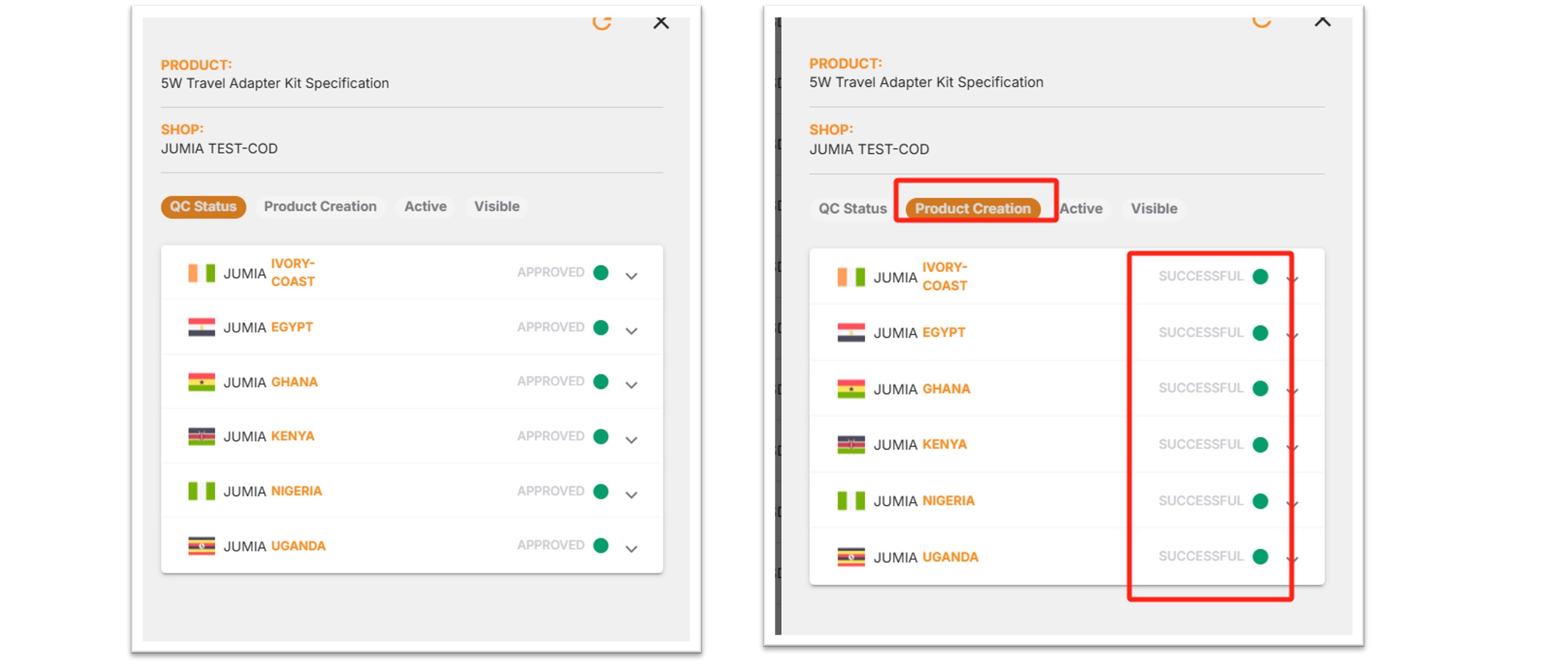The image size is (1568, 664).
Task: Expand Jumia Ivory-Coast row with APPROVED status
Action: point(631,276)
